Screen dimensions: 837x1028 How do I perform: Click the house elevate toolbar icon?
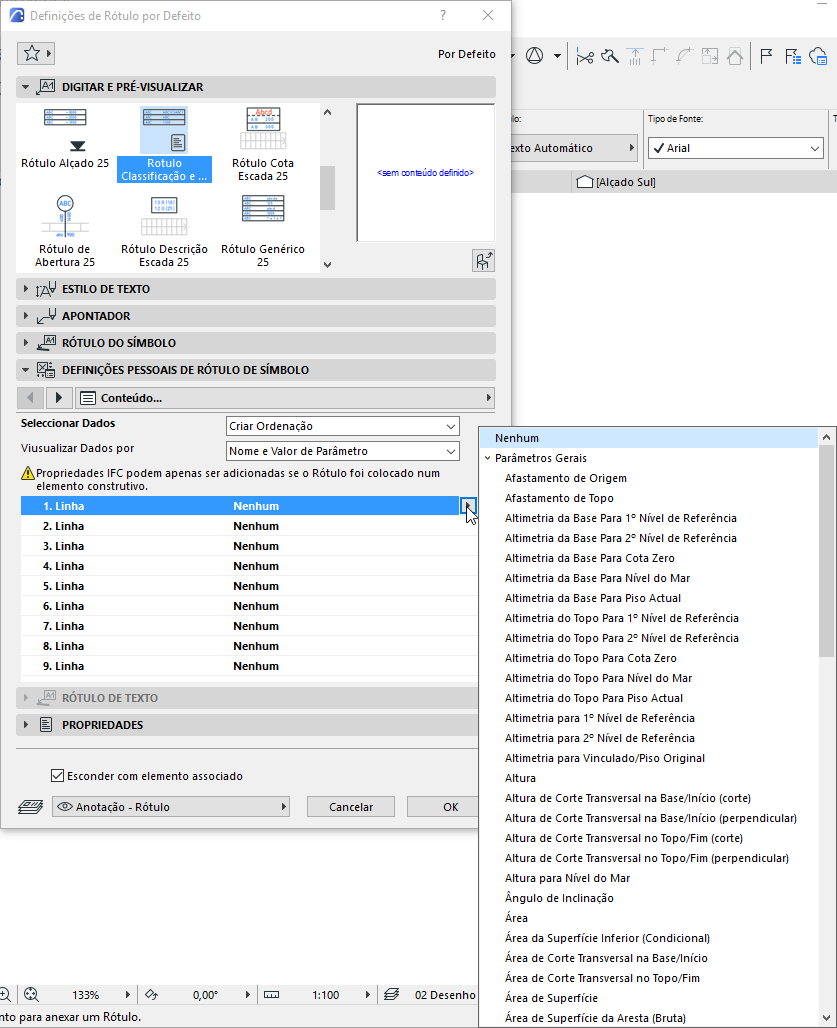[735, 57]
